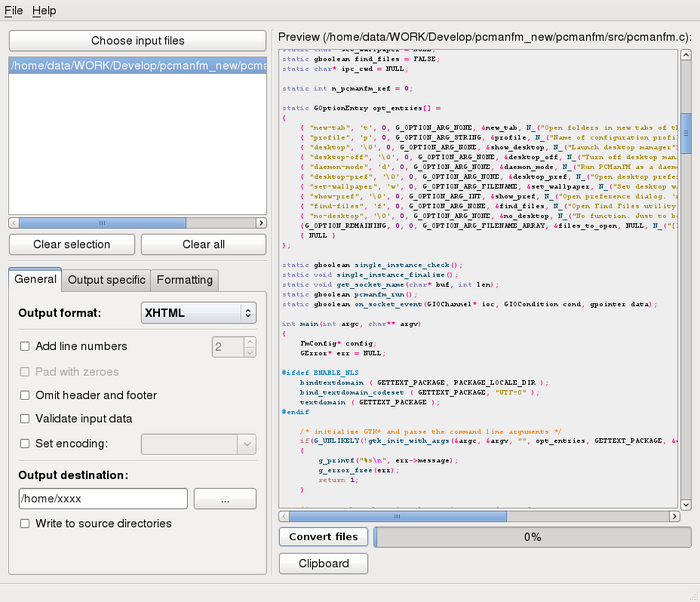Click the Convert files button

coord(323,537)
